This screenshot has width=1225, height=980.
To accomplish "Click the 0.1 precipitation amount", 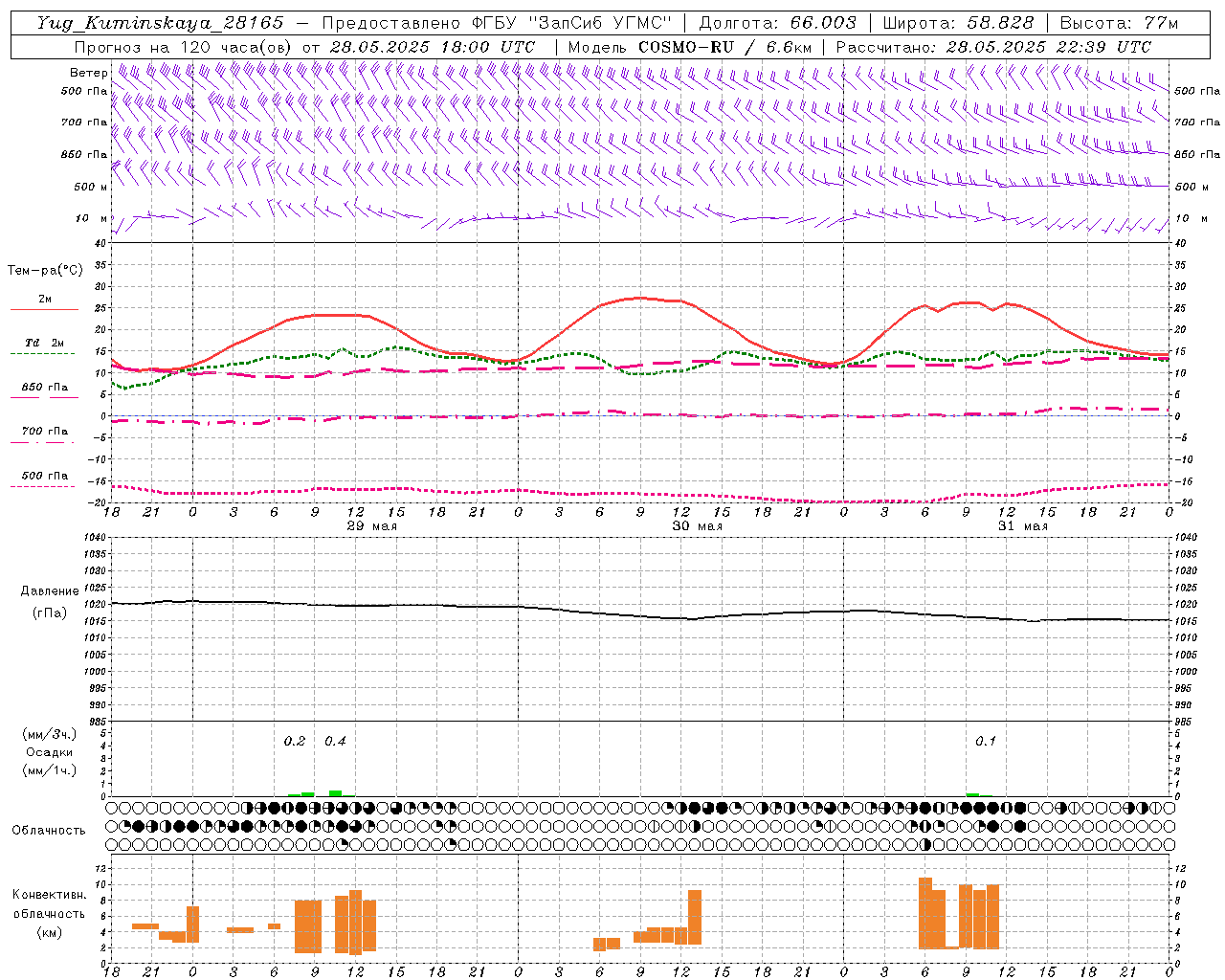I will tap(986, 742).
